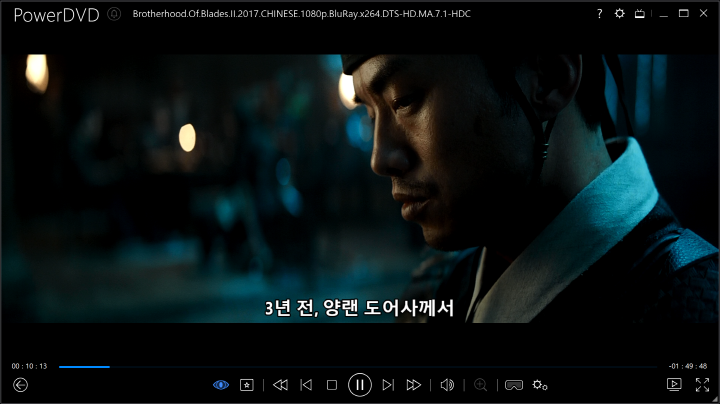Switch to TV mode

(x=639, y=14)
